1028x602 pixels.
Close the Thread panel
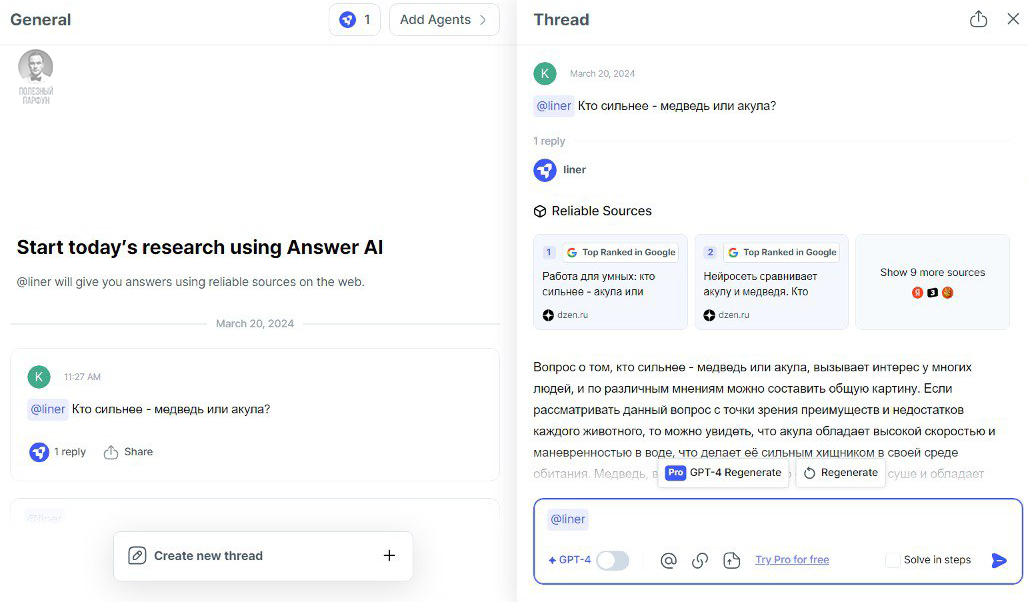click(1012, 20)
